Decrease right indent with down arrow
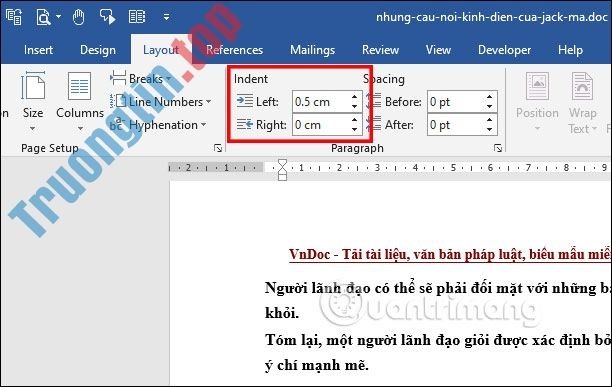Screen dimensions: 612x387 coord(354,130)
